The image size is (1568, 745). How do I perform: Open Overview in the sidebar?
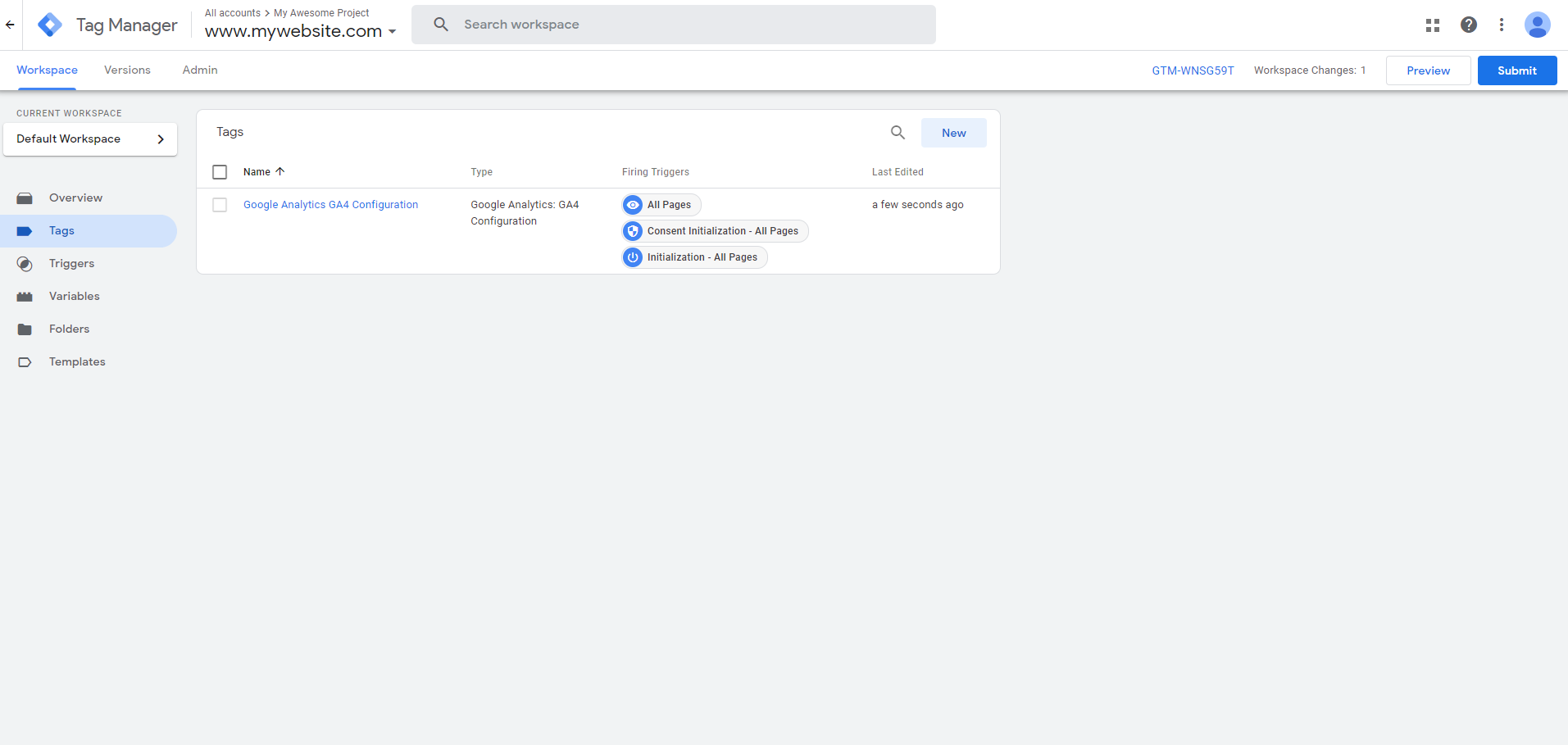point(89,198)
